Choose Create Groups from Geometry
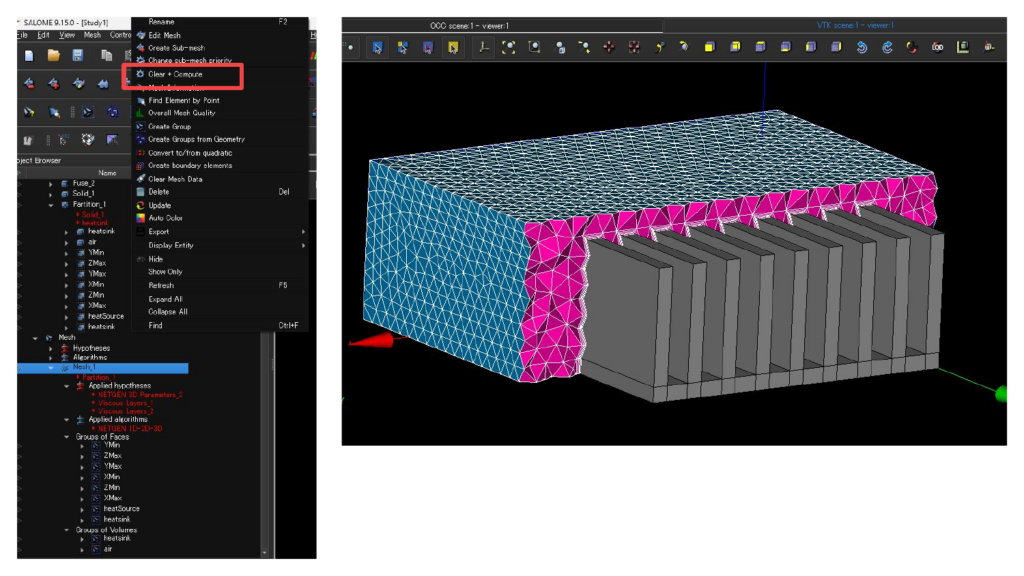Screen dimensions: 1024x576 click(196, 140)
